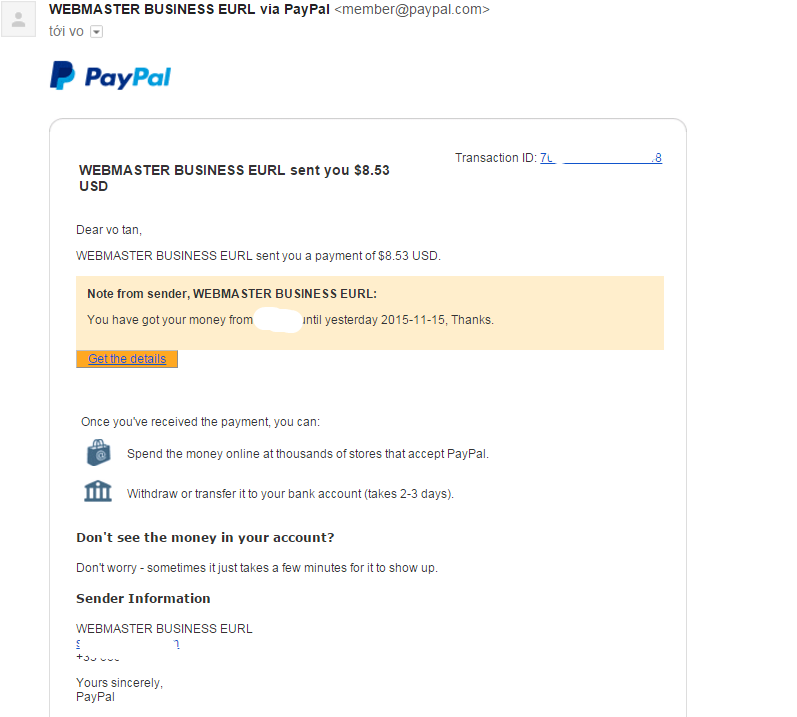The image size is (797, 717).
Task: Click the sender's profile avatar icon
Action: 18,19
